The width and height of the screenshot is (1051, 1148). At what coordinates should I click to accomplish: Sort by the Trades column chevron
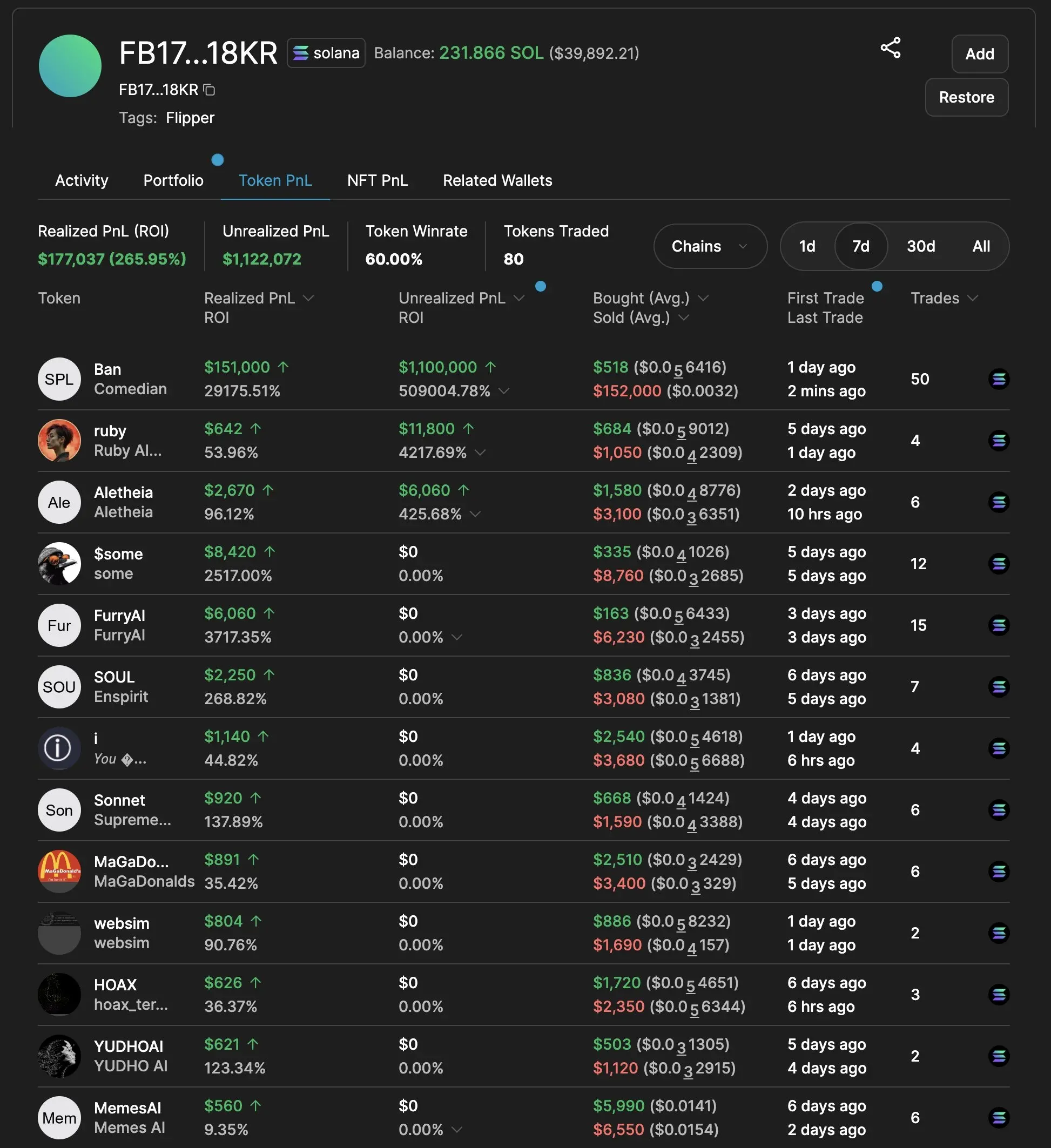[972, 298]
